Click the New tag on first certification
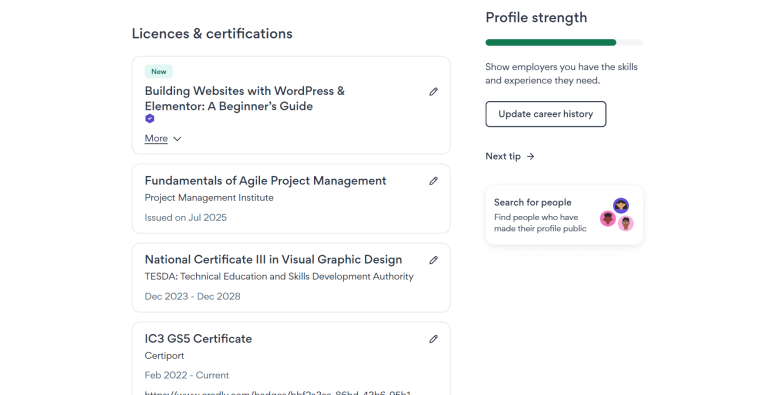Image resolution: width=770 pixels, height=395 pixels. click(159, 71)
